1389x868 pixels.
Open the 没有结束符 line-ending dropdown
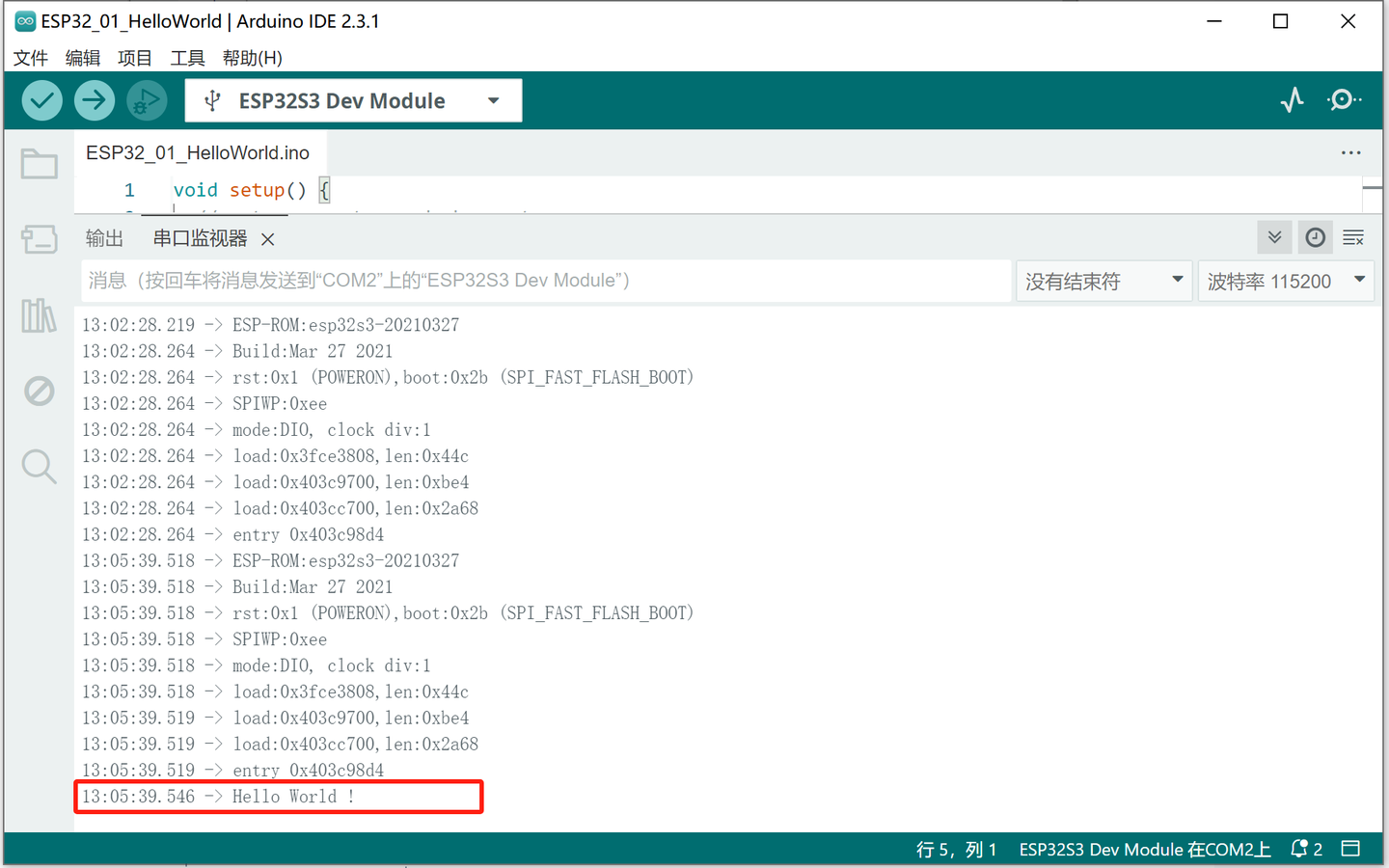[x=1103, y=281]
